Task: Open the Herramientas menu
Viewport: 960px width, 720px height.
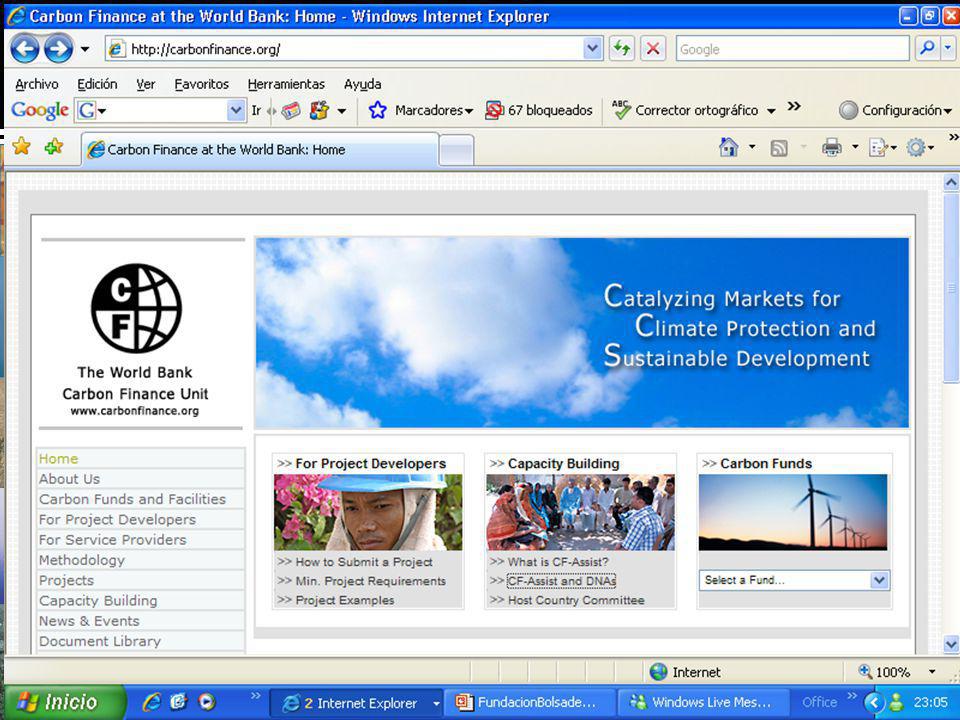Action: pos(286,84)
